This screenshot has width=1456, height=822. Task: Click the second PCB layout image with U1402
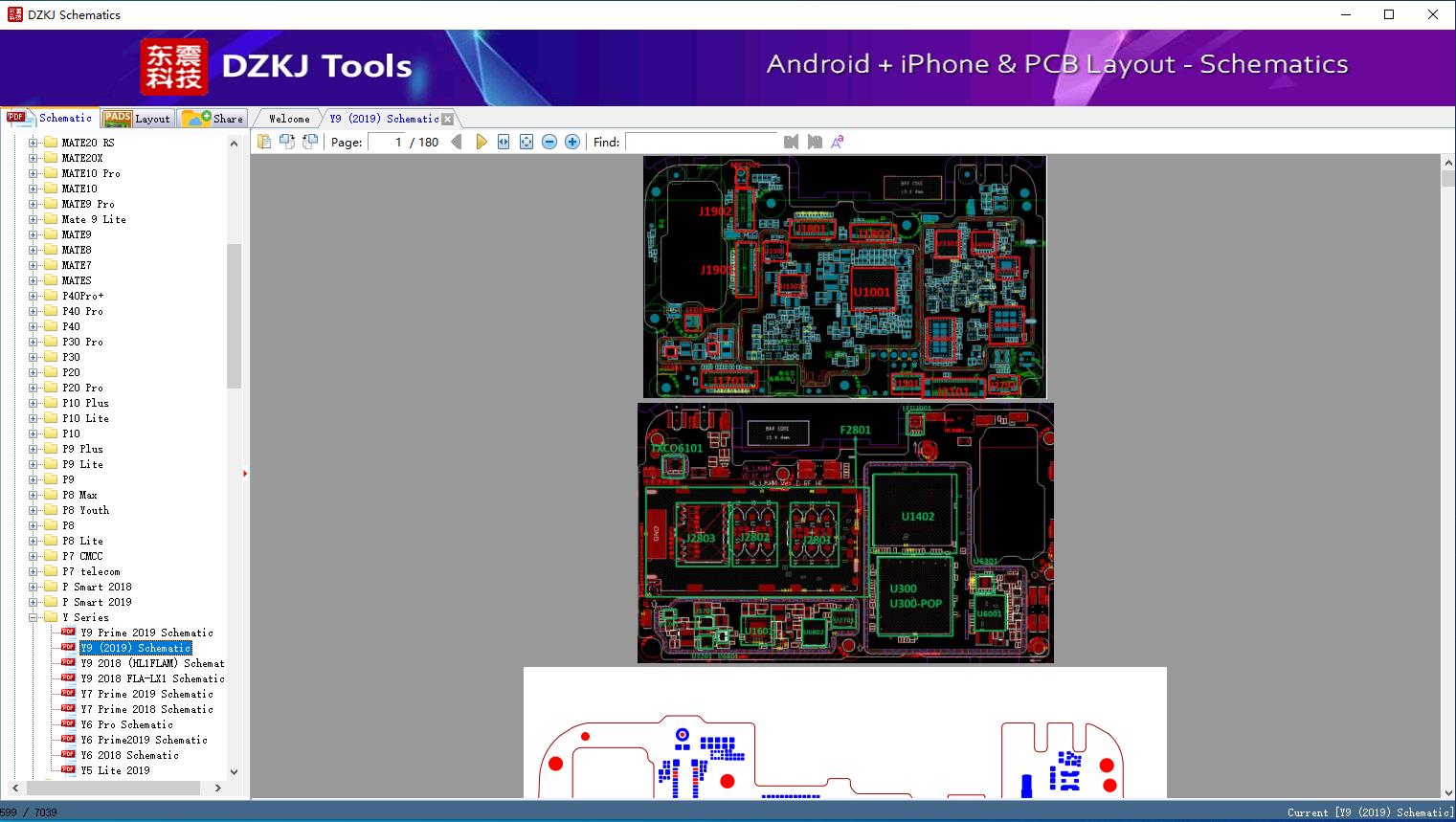pos(845,533)
